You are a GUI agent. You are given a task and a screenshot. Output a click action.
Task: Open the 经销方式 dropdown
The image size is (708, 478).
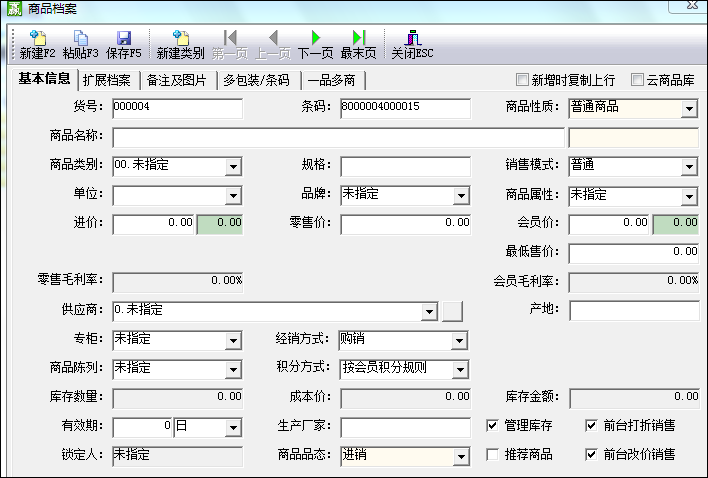coord(460,341)
